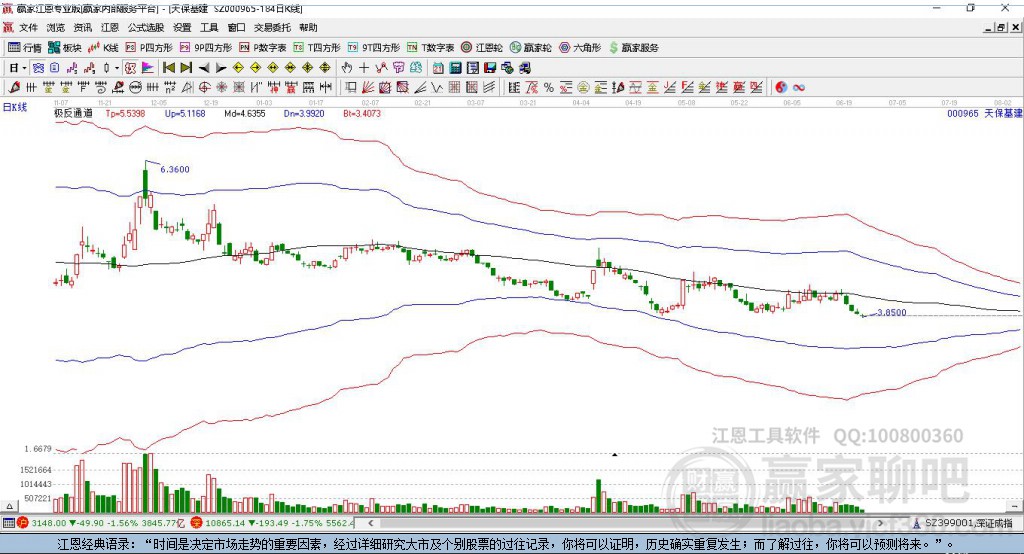This screenshot has width=1024, height=554.
Task: Click the Tp=5.5398 indicator value
Action: (125, 114)
